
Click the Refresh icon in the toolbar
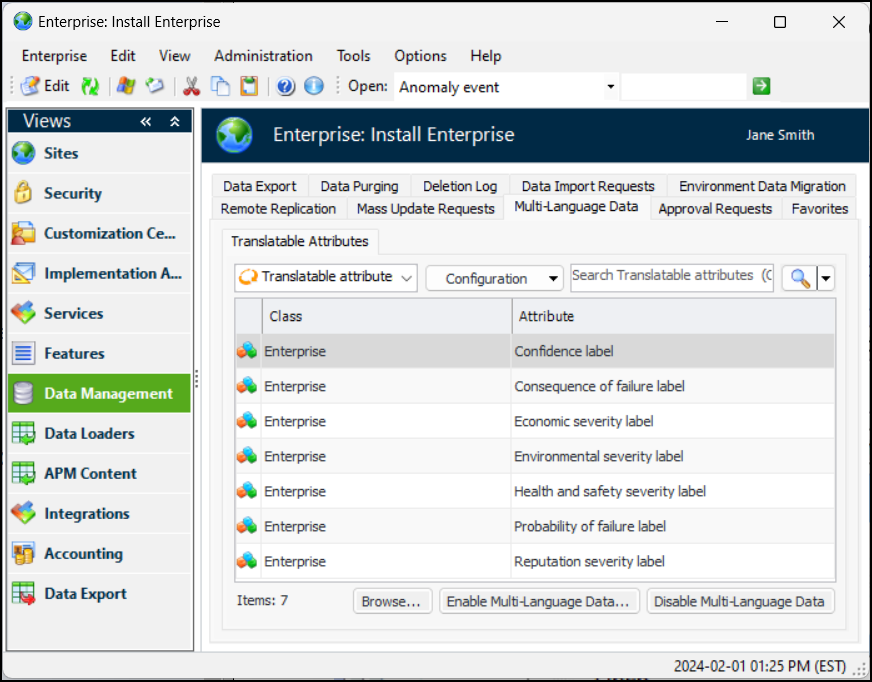tap(90, 87)
